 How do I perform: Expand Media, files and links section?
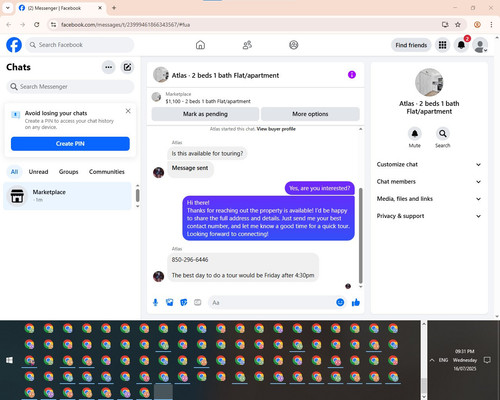point(429,199)
